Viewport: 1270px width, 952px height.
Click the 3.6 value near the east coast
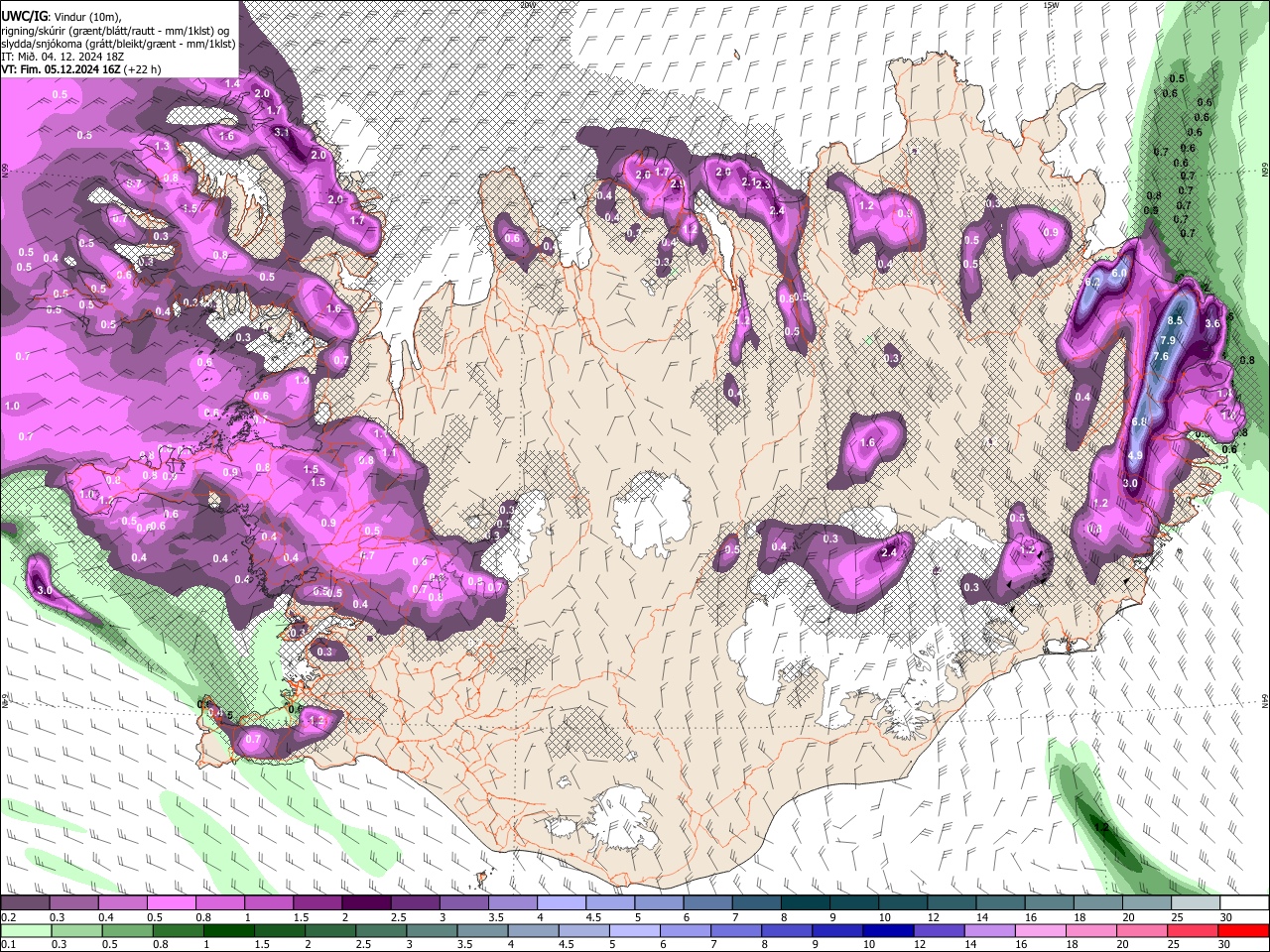click(1211, 323)
